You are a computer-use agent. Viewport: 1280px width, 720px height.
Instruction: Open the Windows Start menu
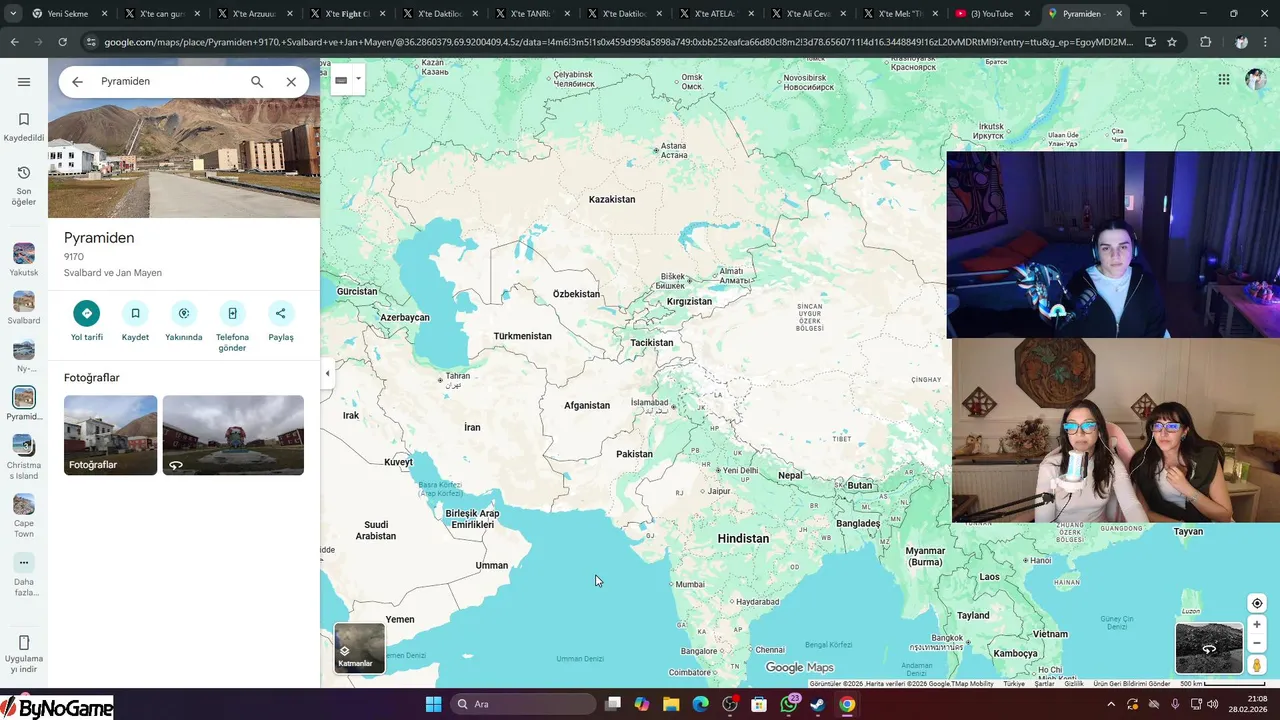pos(433,704)
